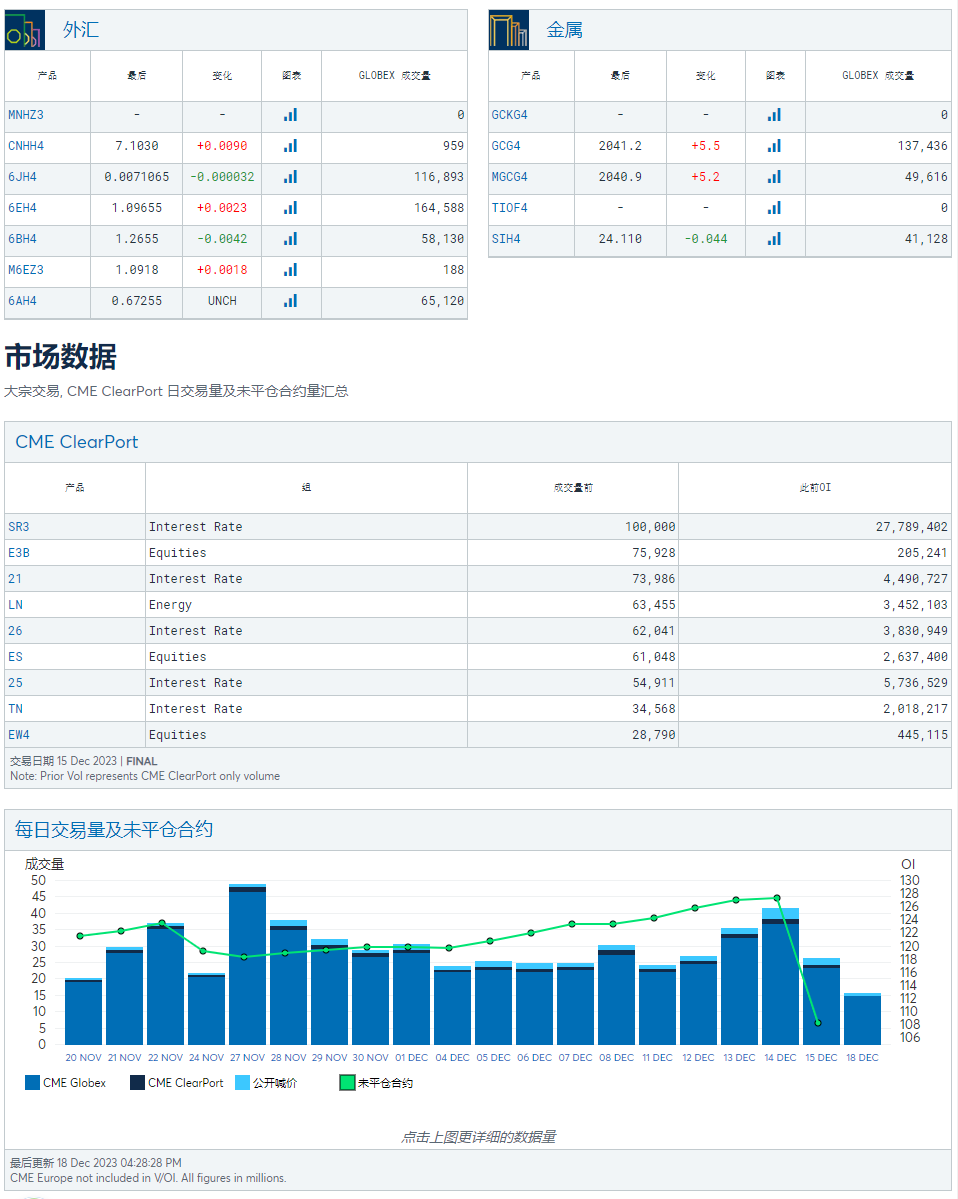This screenshot has width=958, height=1199.
Task: Open product 21 in ClearPort table
Action: click(x=15, y=579)
